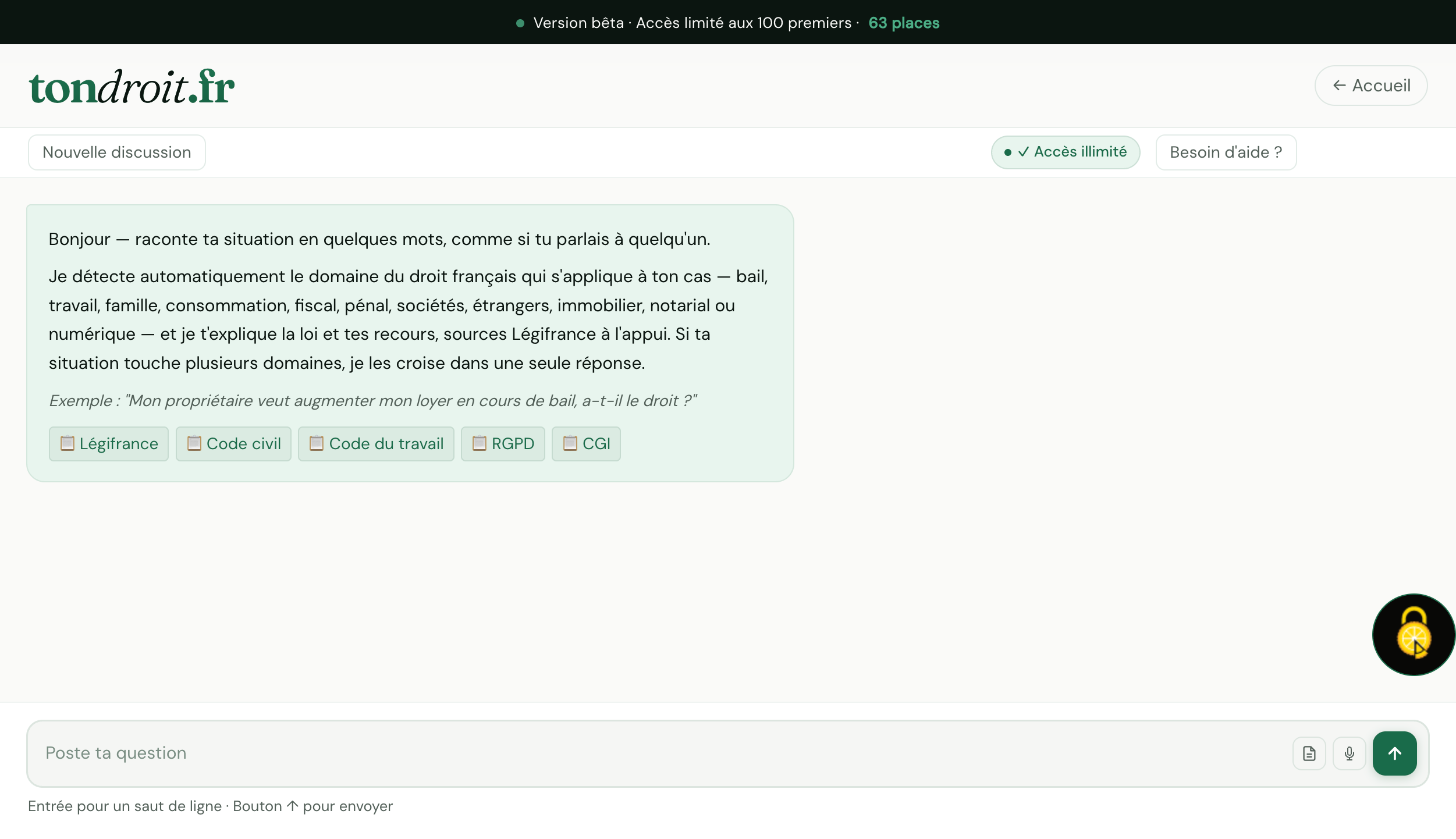Click the Bonjour greeting line
Screen dimensions: 1456x839
point(379,239)
